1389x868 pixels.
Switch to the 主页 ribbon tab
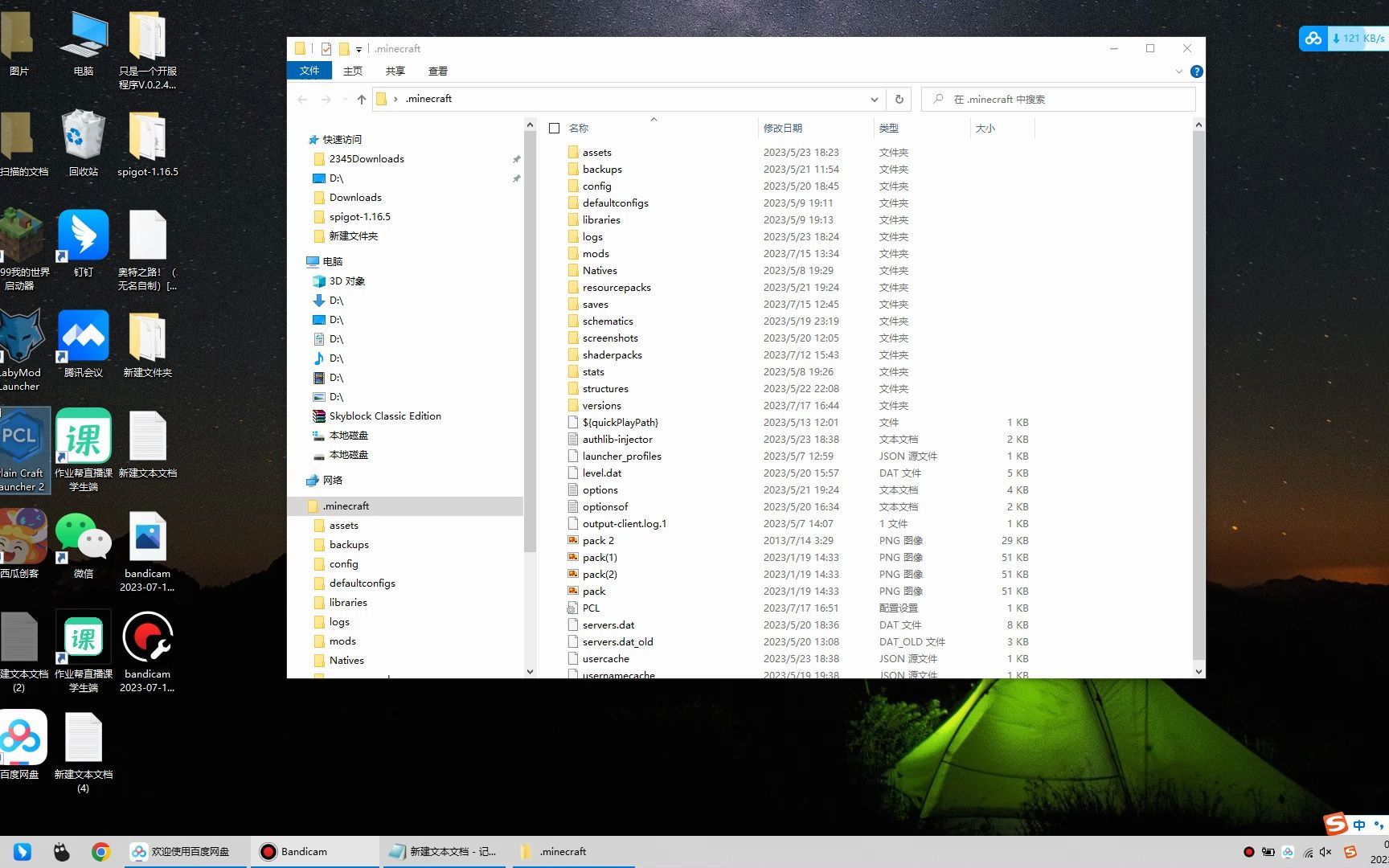click(353, 71)
